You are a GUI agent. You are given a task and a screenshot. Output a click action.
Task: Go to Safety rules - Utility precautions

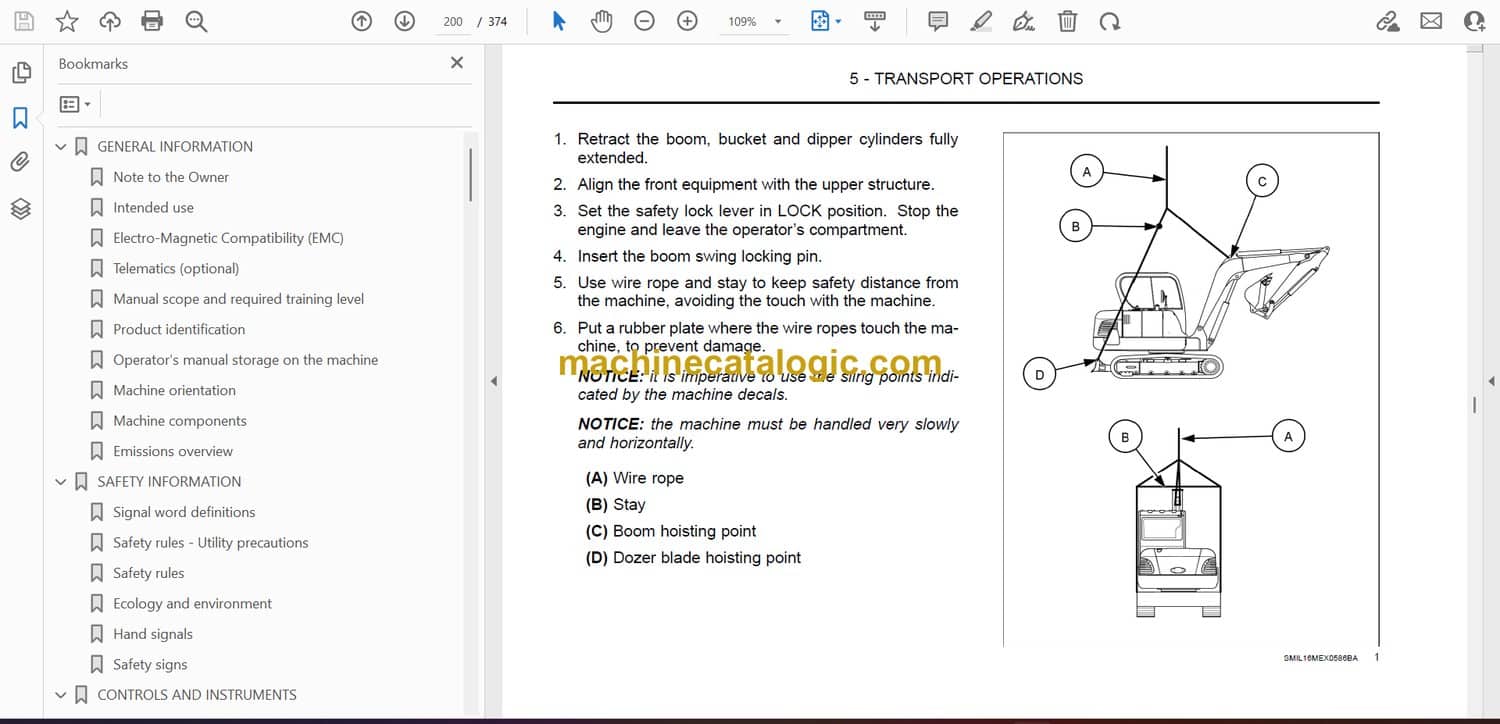click(210, 543)
